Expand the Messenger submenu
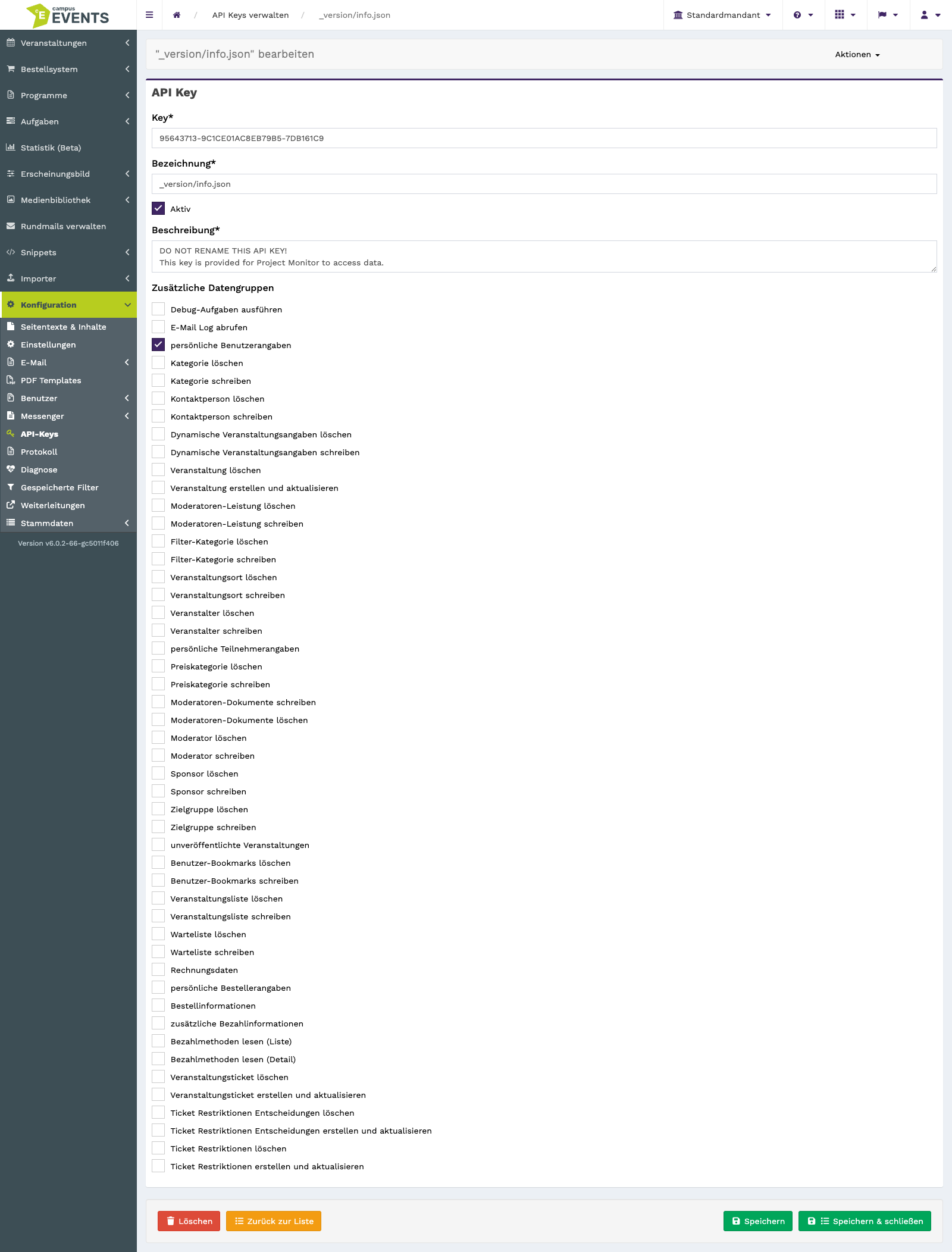952x1252 pixels. (68, 416)
